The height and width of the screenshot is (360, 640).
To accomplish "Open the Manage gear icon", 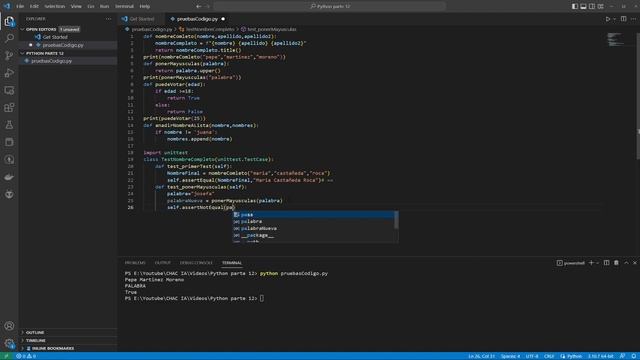I will coord(9,343).
